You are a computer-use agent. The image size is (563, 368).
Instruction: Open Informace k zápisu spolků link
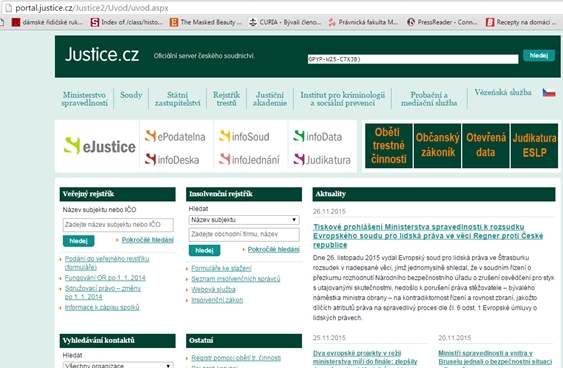[x=102, y=307]
